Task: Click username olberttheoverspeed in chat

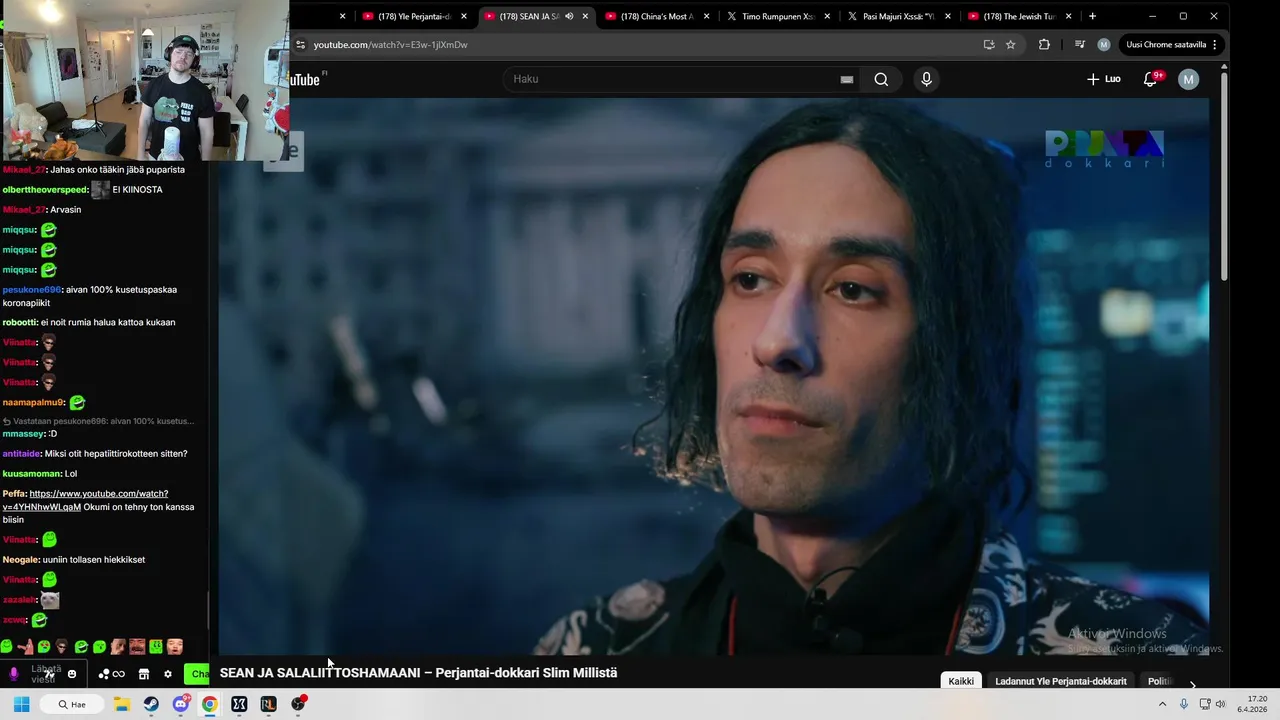Action: pyautogui.click(x=45, y=189)
